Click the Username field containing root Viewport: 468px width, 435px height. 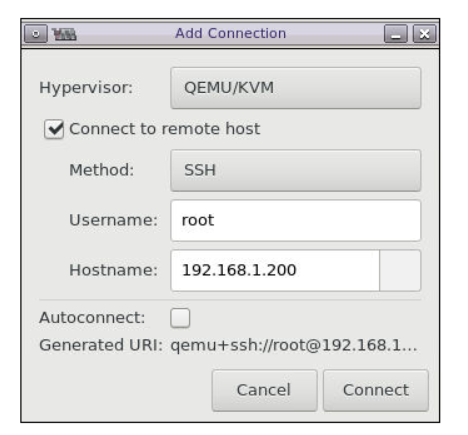[x=295, y=220]
